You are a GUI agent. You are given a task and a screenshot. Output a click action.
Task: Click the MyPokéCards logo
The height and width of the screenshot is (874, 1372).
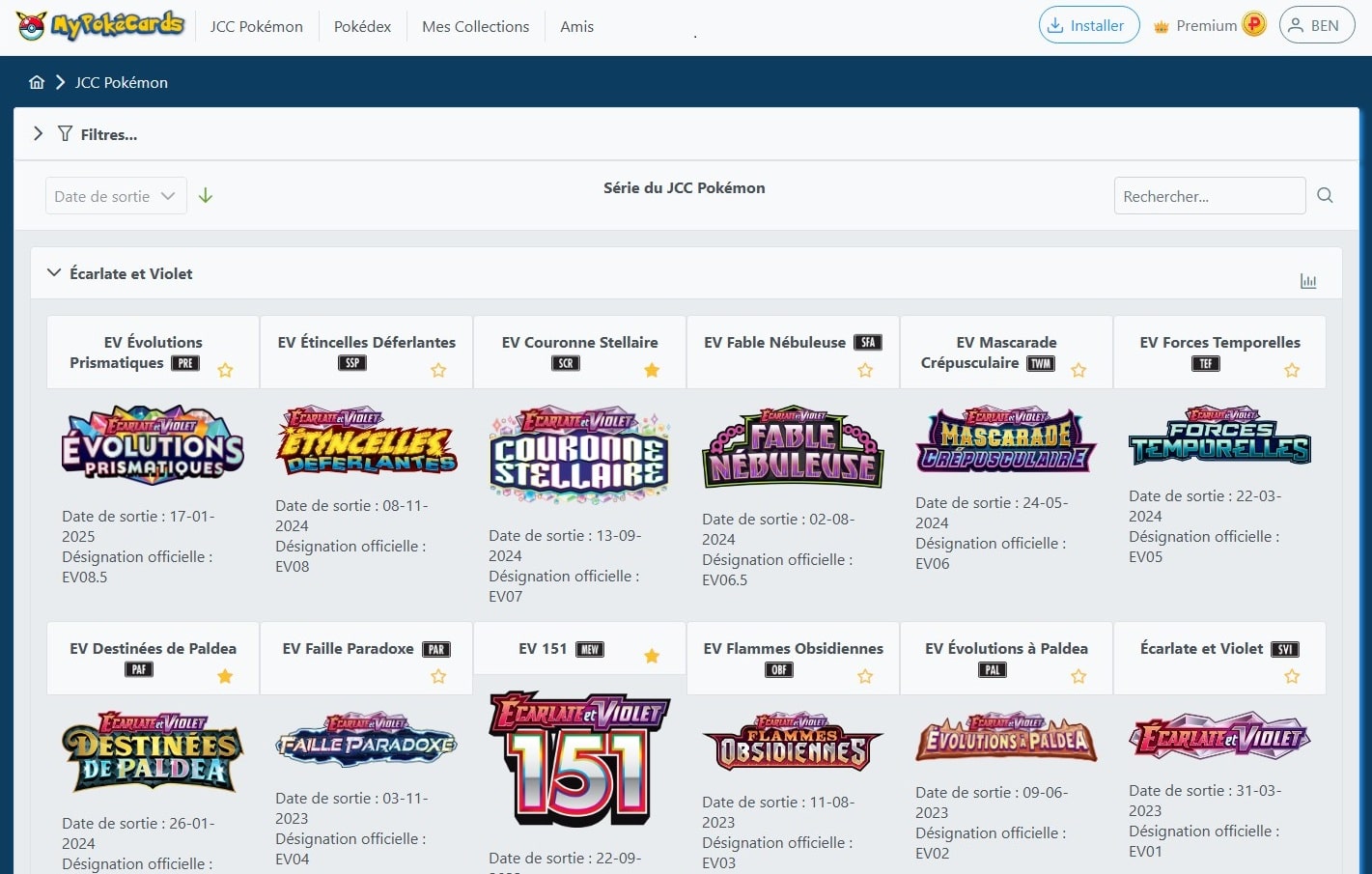tap(100, 26)
